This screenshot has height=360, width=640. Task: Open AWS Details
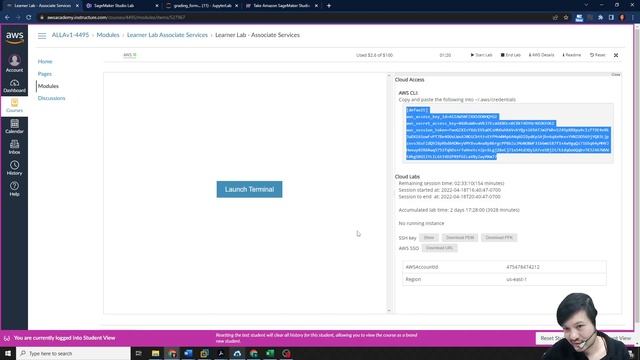tap(542, 55)
